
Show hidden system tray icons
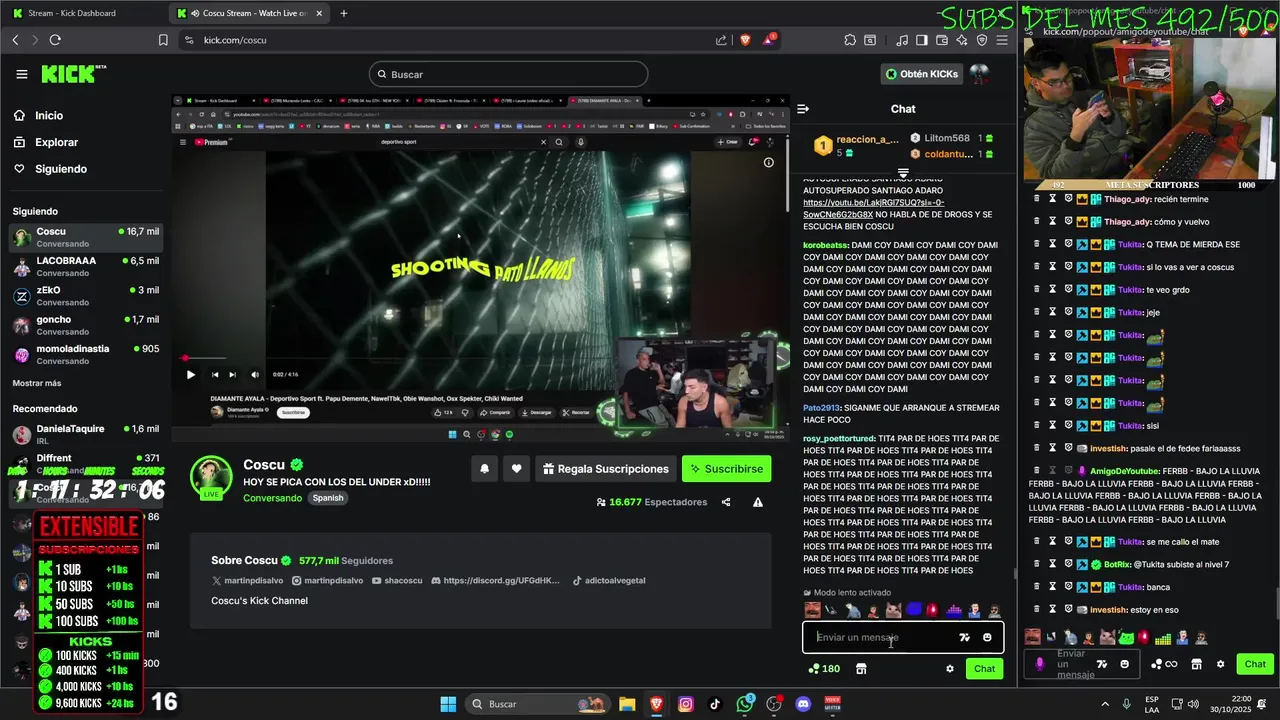pyautogui.click(x=1105, y=704)
